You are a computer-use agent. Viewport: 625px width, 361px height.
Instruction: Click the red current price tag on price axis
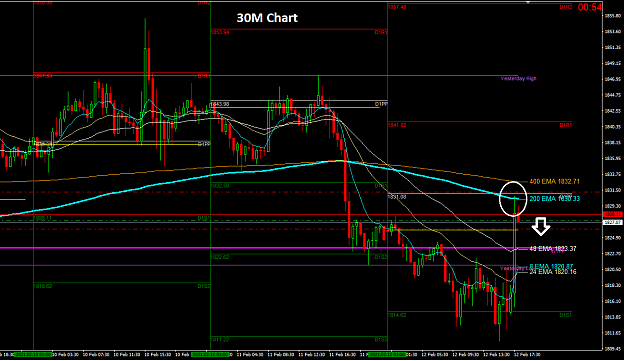[x=613, y=214]
